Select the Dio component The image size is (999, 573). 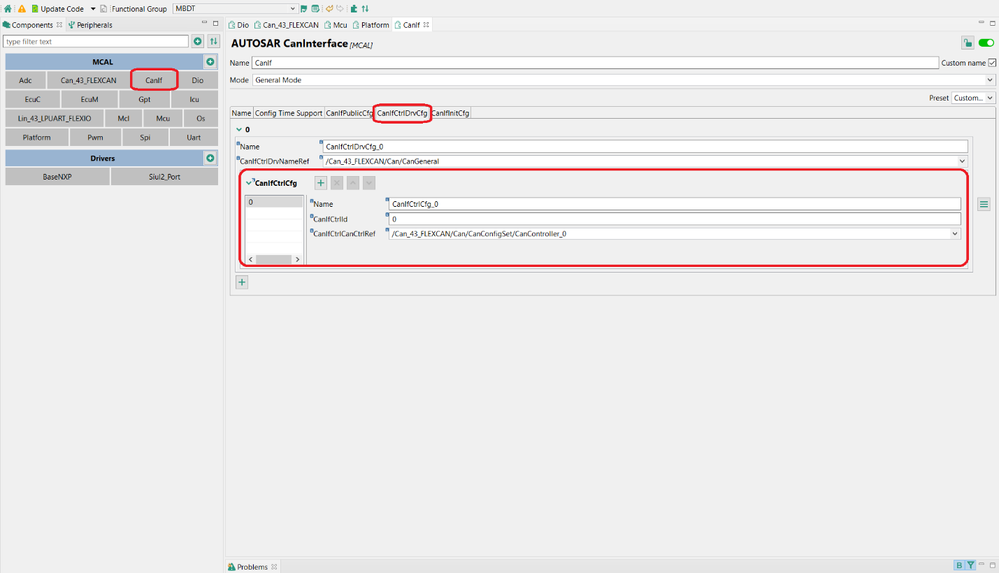point(198,80)
